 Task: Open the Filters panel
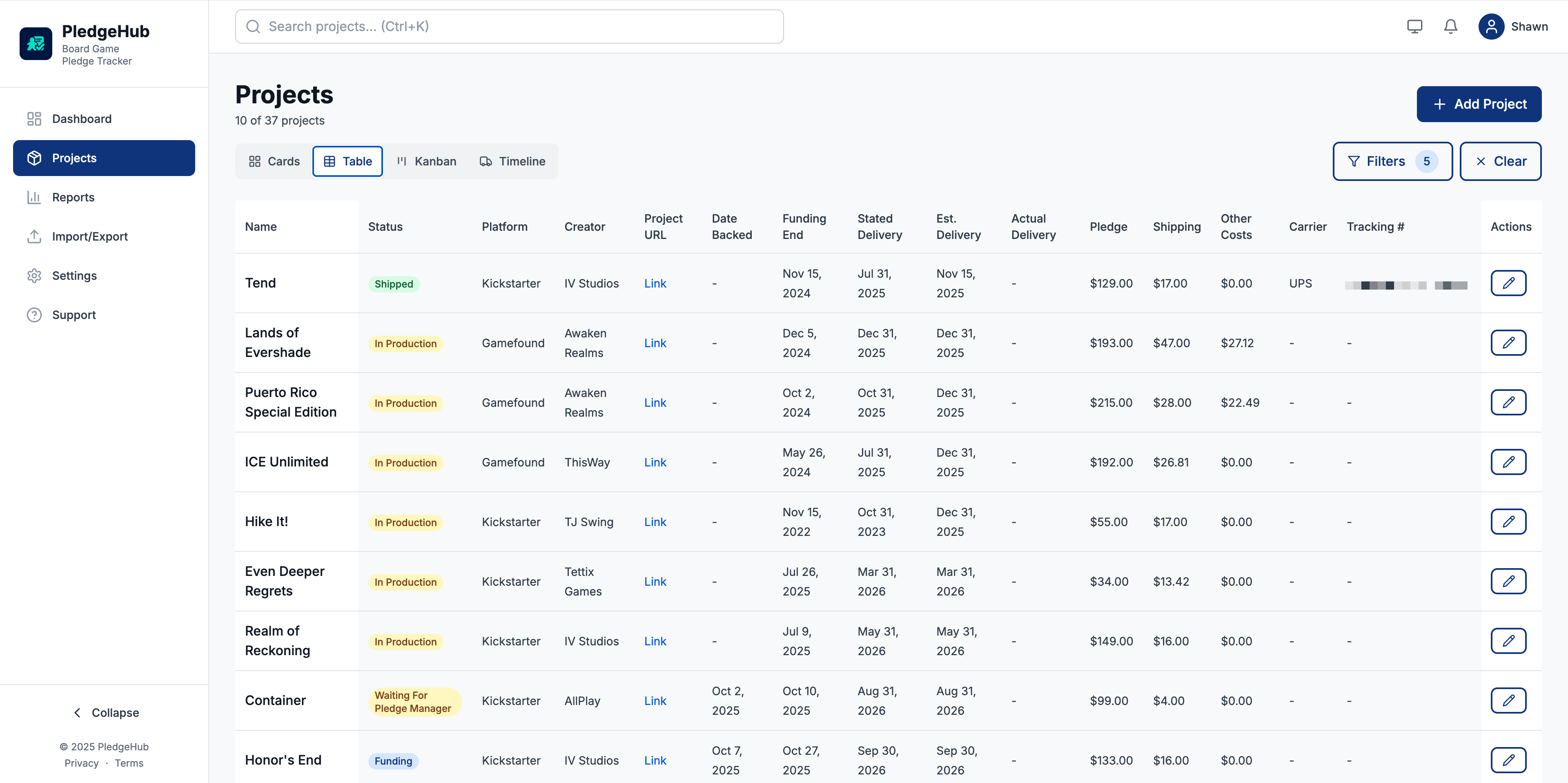(x=1393, y=161)
